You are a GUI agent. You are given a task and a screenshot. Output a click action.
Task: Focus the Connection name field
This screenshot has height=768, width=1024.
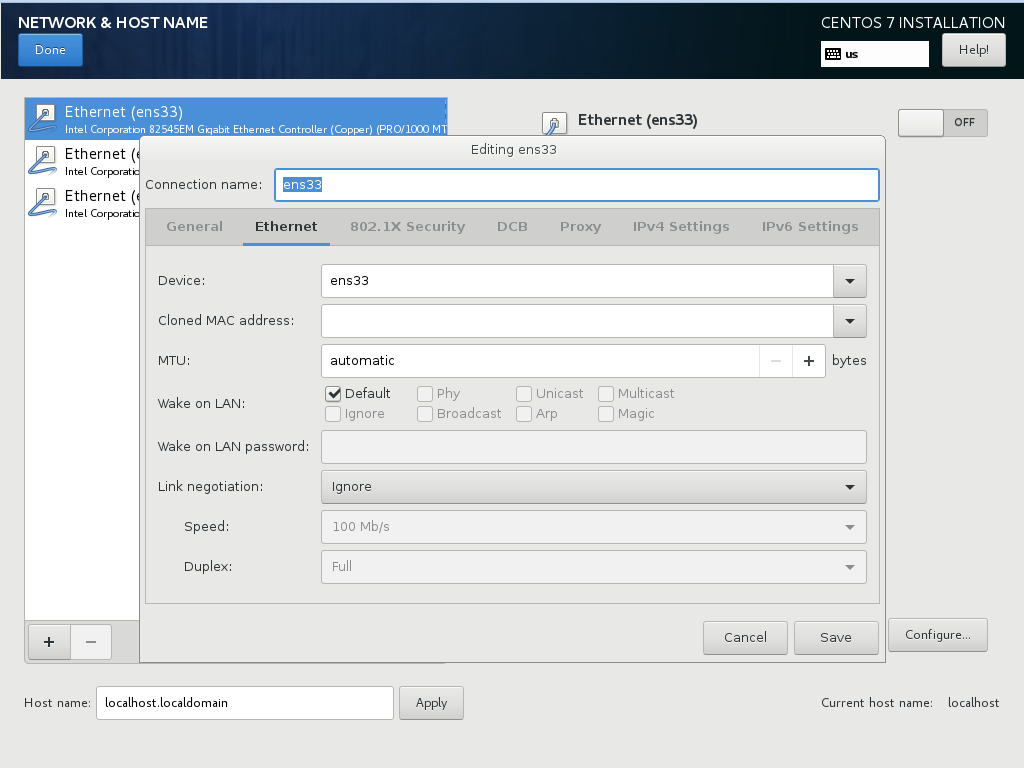click(577, 185)
